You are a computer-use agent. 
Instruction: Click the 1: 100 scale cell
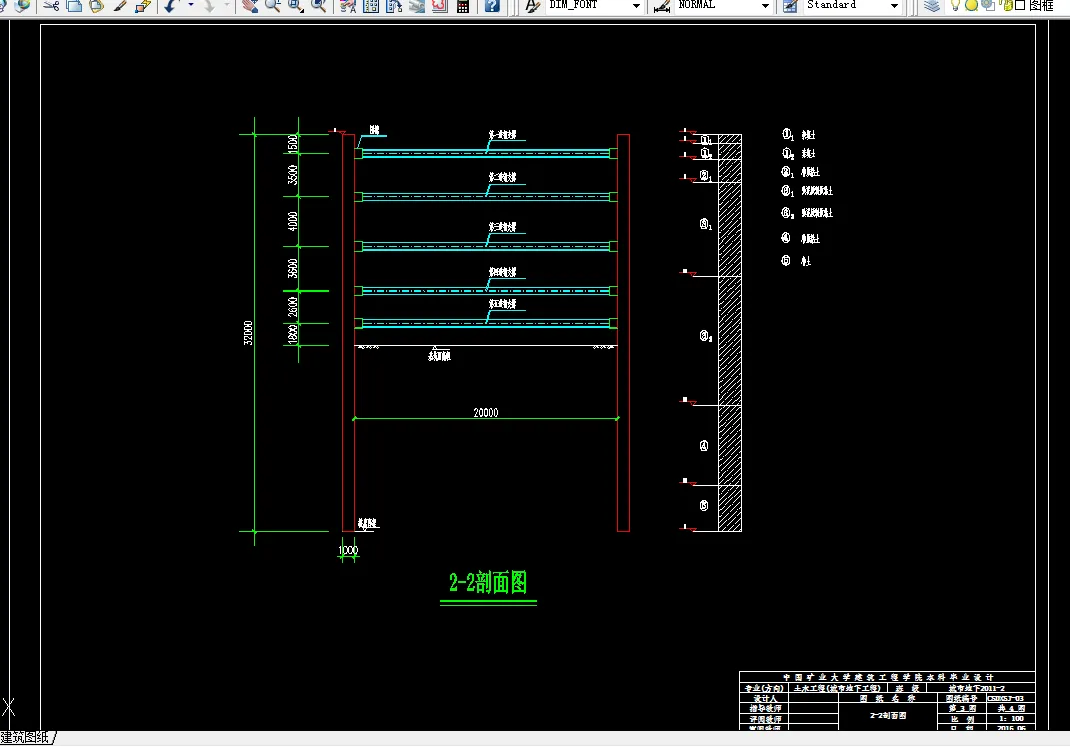point(1011,718)
